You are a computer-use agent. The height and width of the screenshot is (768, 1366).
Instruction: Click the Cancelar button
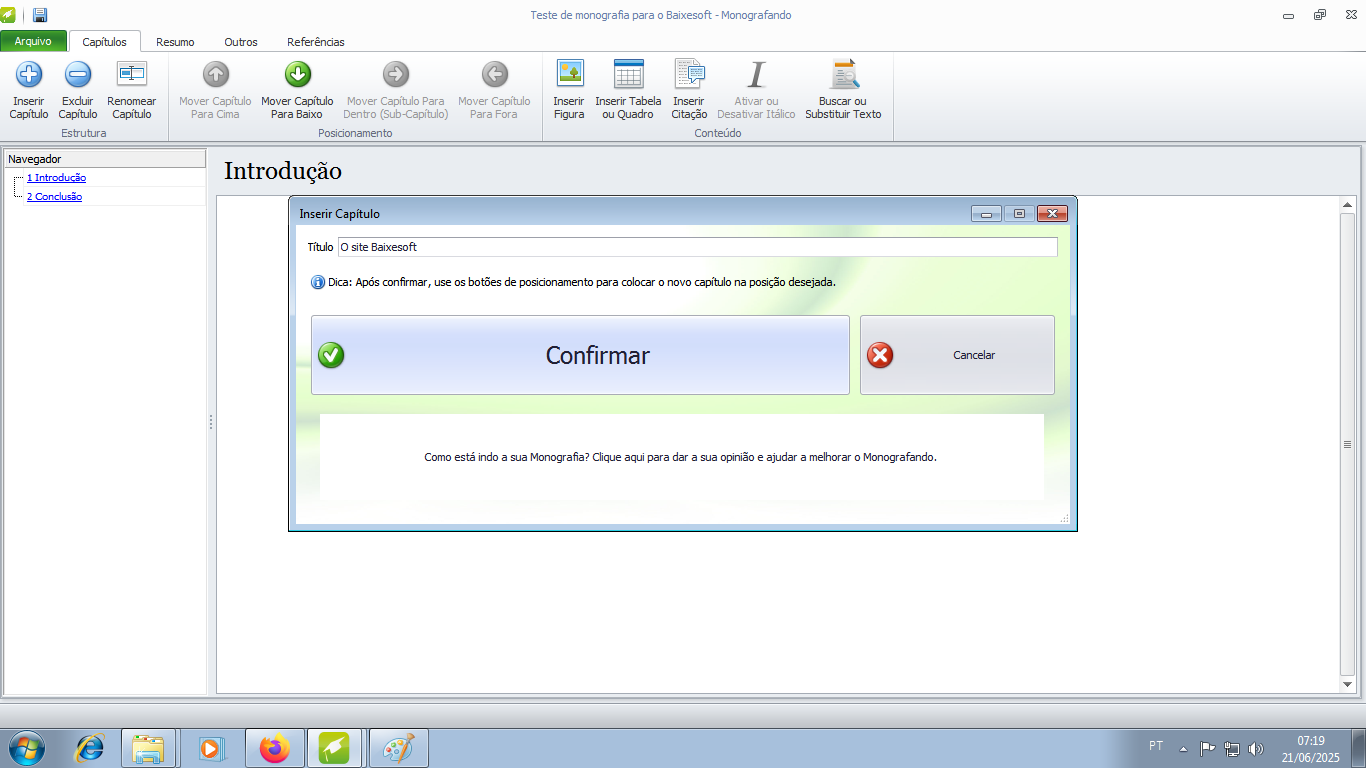957,355
